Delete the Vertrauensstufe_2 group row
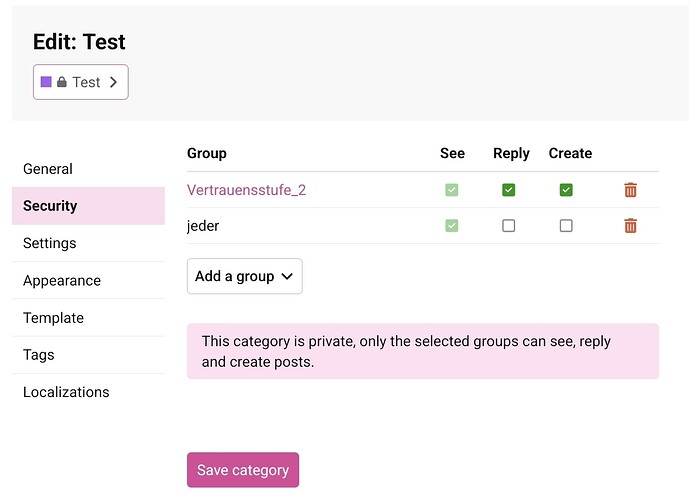Screen dimensions: 689x500 pos(630,190)
